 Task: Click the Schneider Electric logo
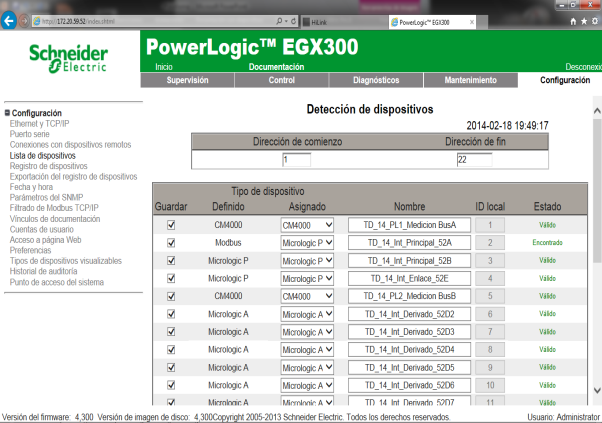pyautogui.click(x=68, y=58)
